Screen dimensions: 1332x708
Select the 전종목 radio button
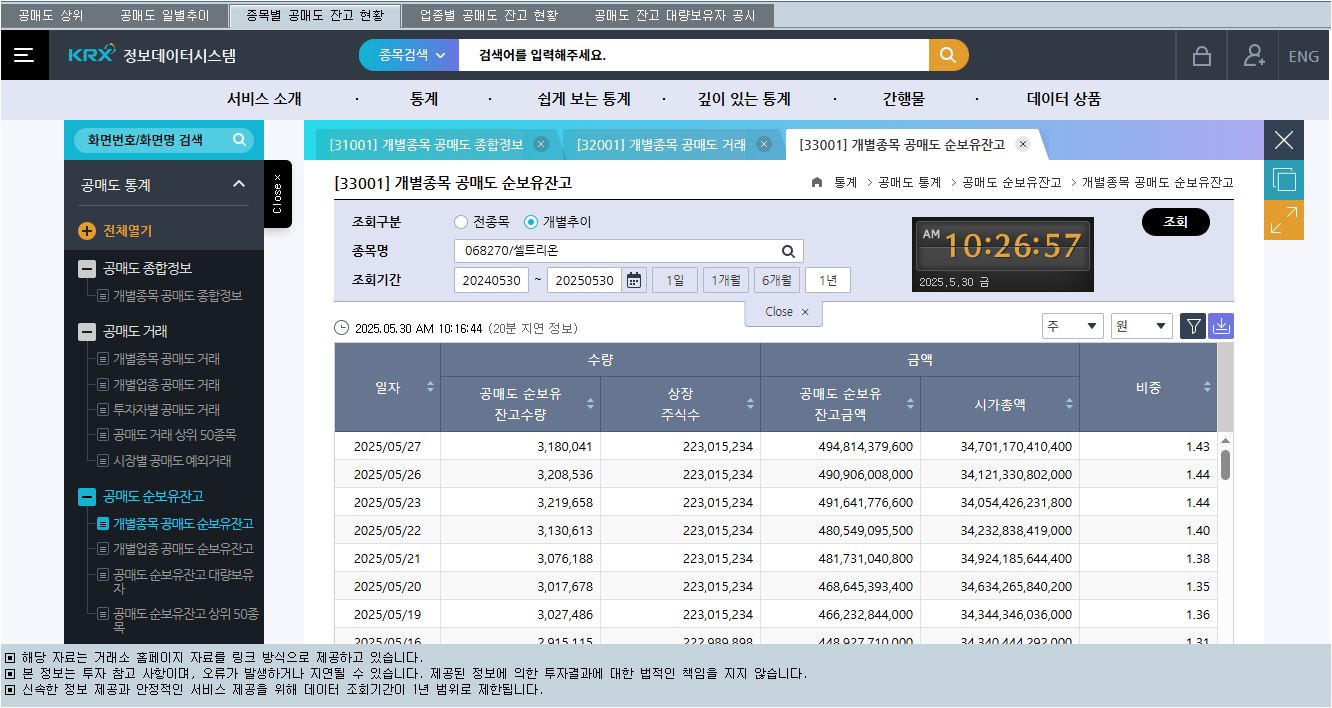[x=461, y=222]
